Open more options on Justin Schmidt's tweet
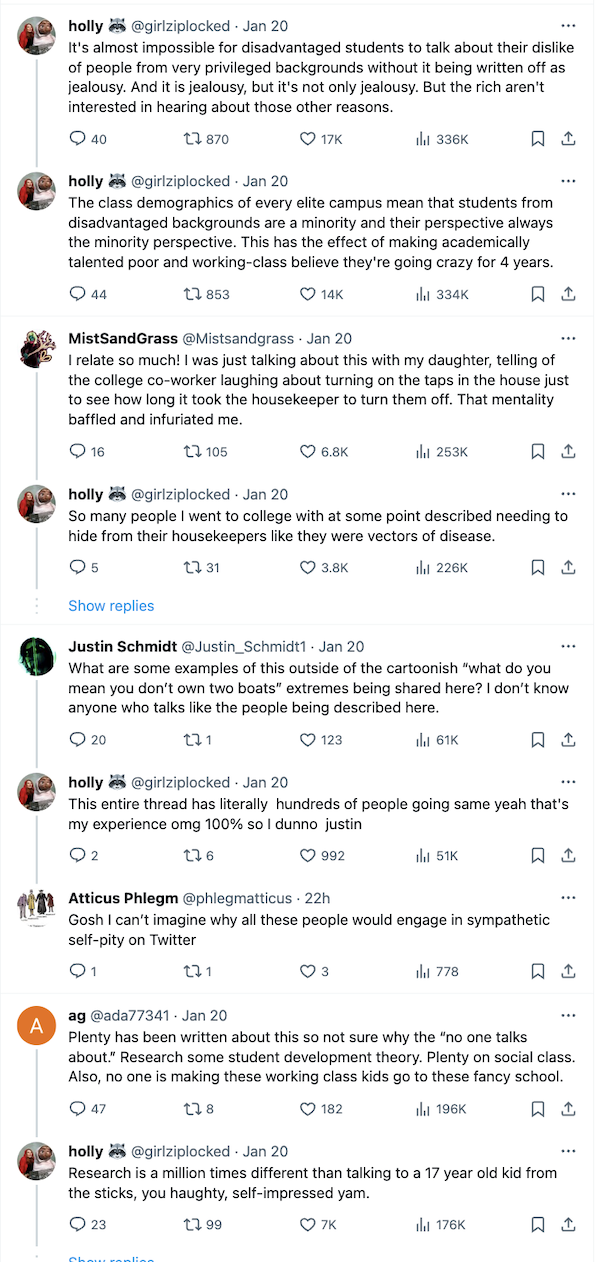 (568, 646)
